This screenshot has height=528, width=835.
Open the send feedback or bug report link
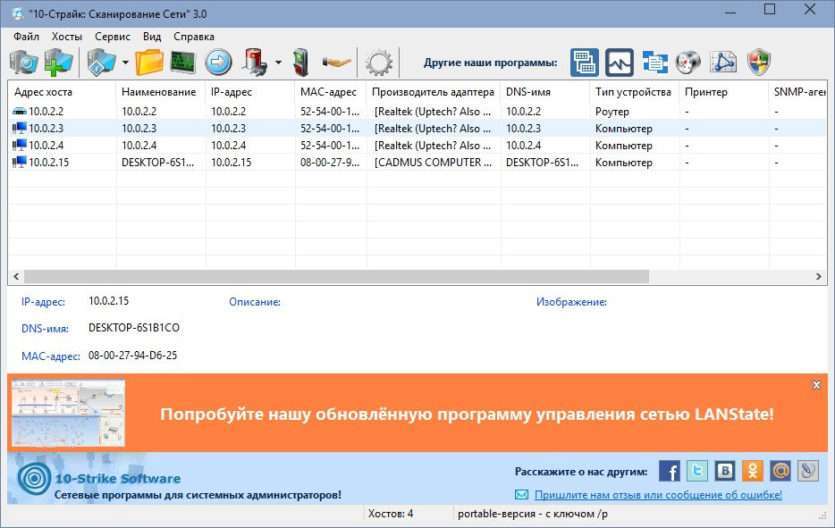tap(658, 494)
